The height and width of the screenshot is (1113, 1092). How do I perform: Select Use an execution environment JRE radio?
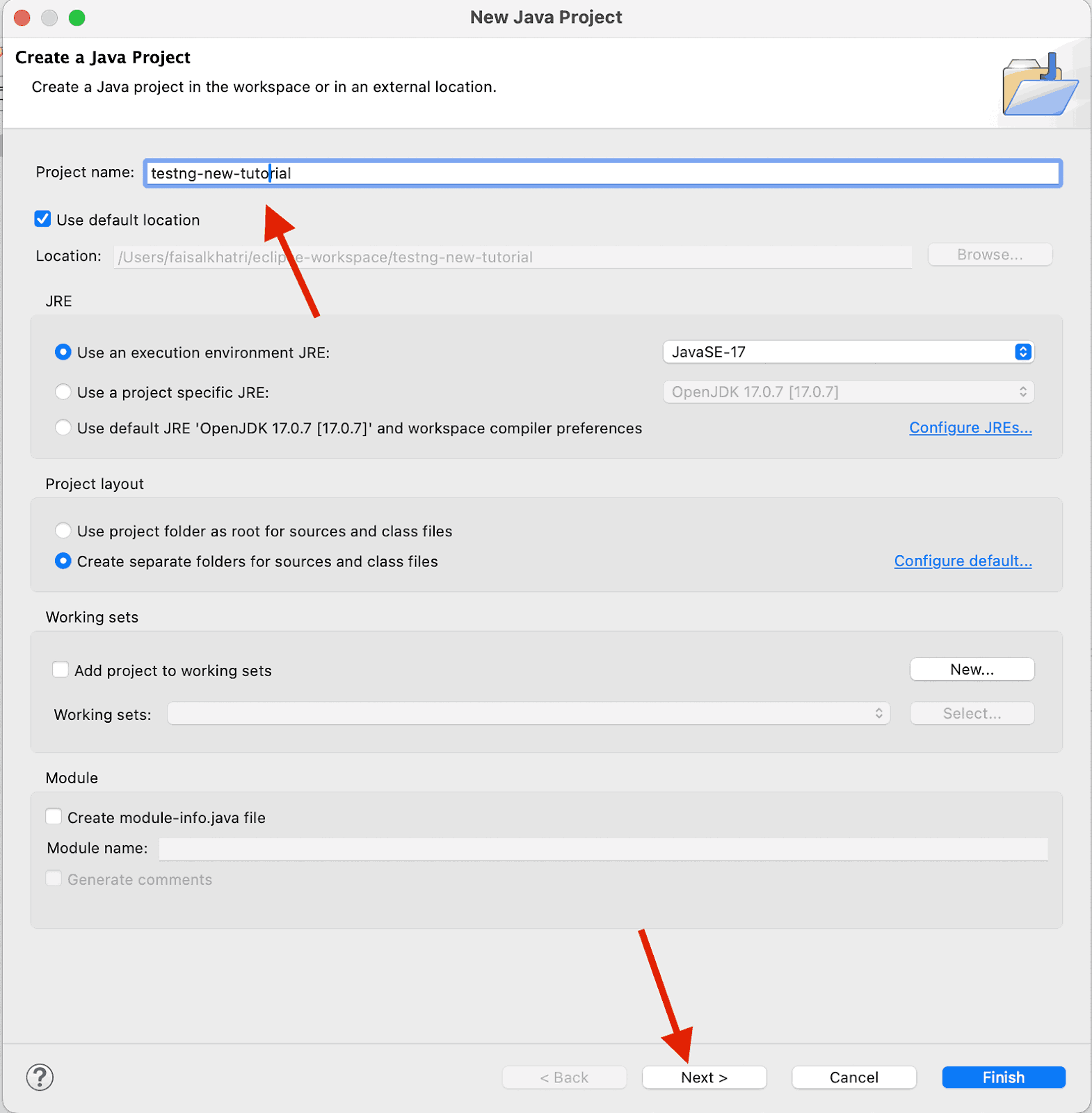pos(63,352)
